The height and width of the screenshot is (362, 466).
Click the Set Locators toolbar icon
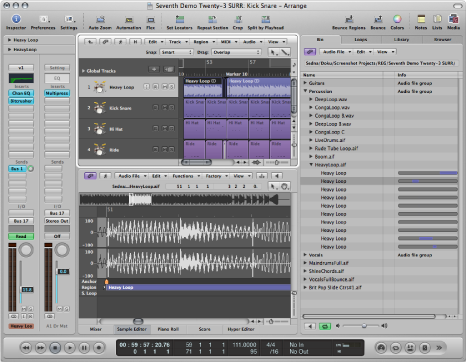tap(179, 19)
